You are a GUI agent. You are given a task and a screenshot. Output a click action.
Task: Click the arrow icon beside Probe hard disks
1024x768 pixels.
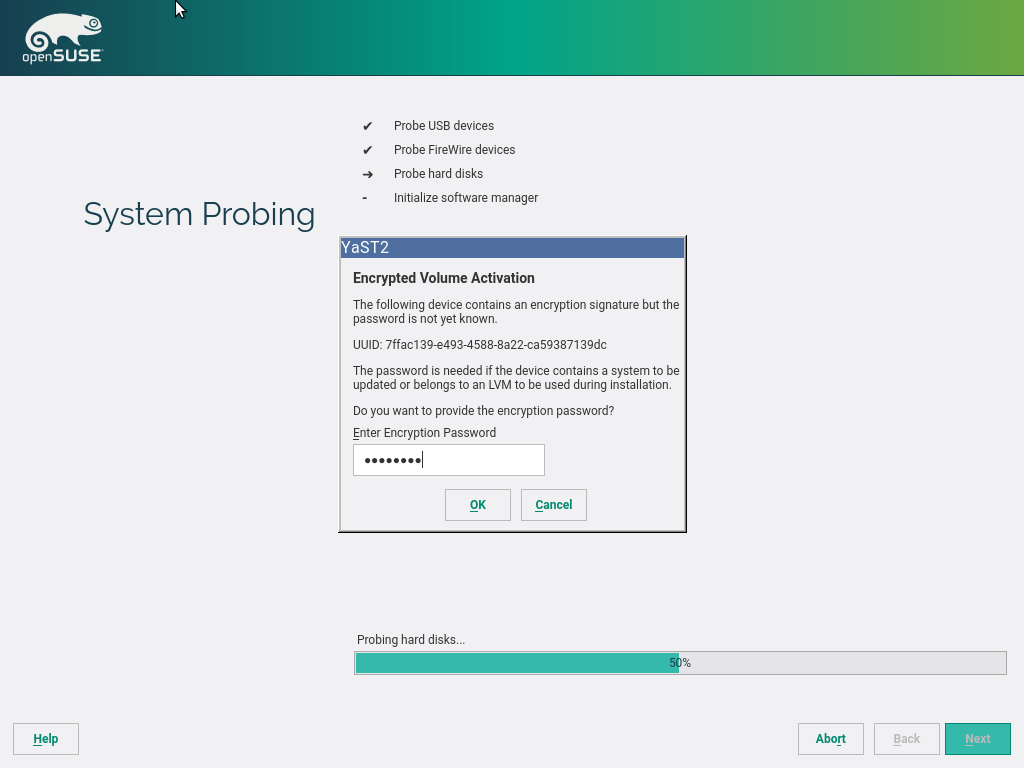point(367,174)
